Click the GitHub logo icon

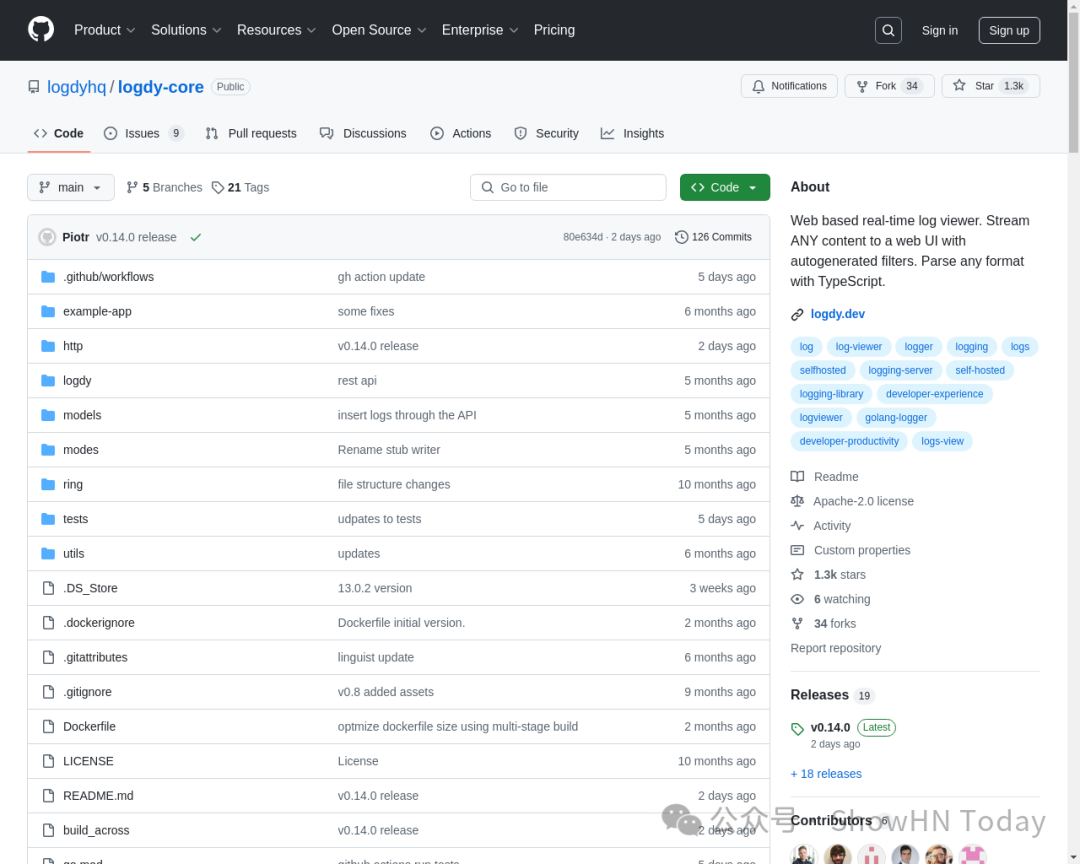point(41,30)
